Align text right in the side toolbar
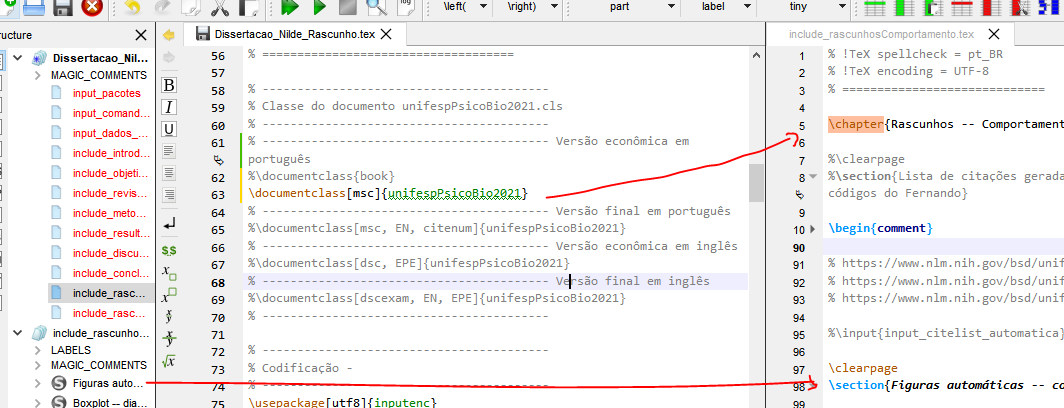The width and height of the screenshot is (1064, 408). [x=169, y=195]
